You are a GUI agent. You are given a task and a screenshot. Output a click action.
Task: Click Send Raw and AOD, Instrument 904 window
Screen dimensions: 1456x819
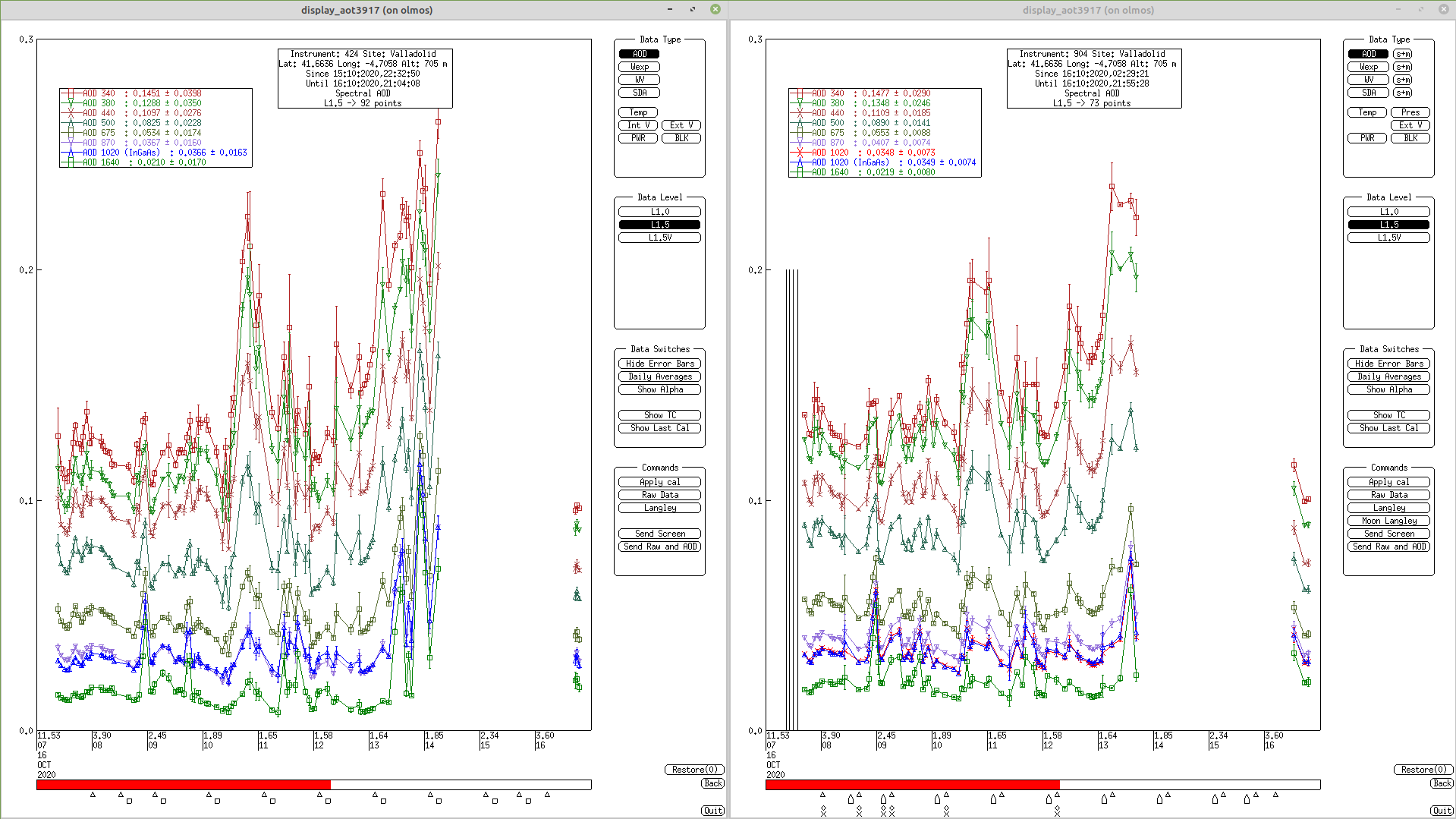coord(1388,547)
